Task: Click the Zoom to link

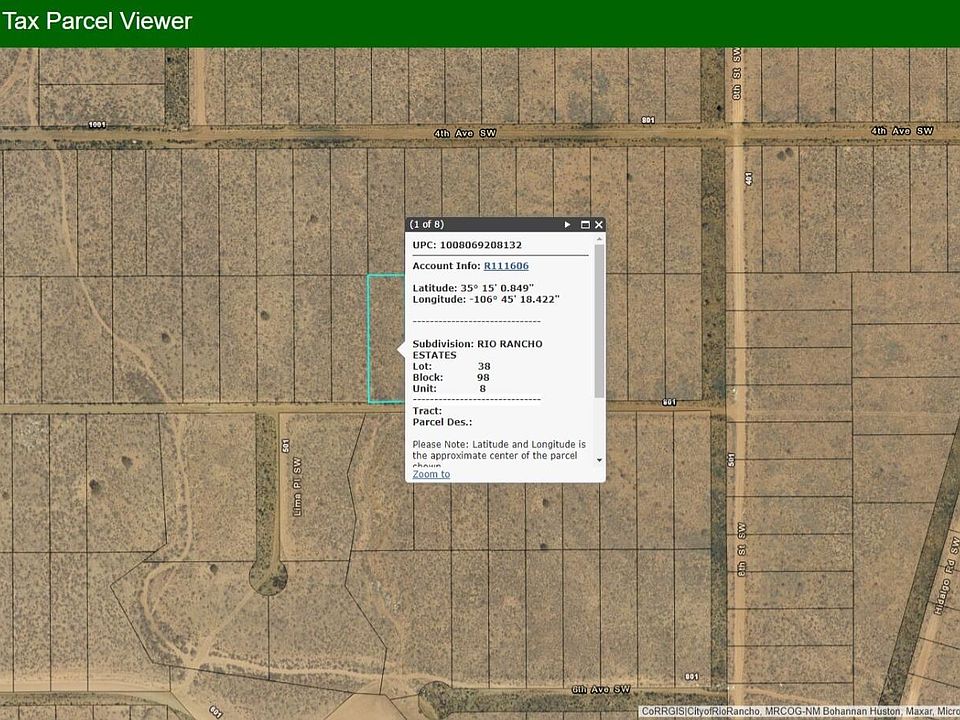Action: pos(431,474)
